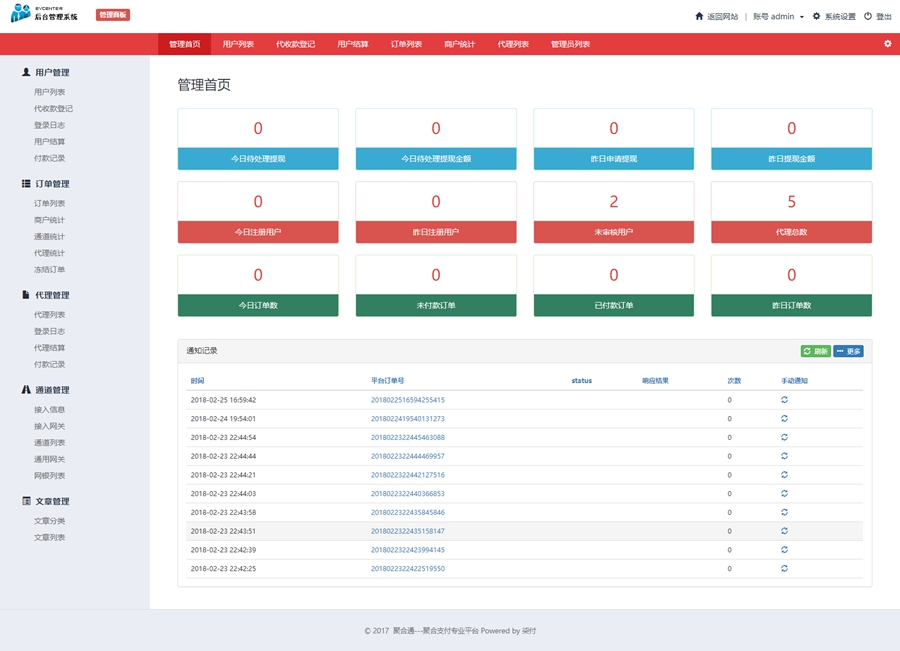This screenshot has width=900, height=651.
Task: Click the EVCENTER logo
Action: (44, 13)
